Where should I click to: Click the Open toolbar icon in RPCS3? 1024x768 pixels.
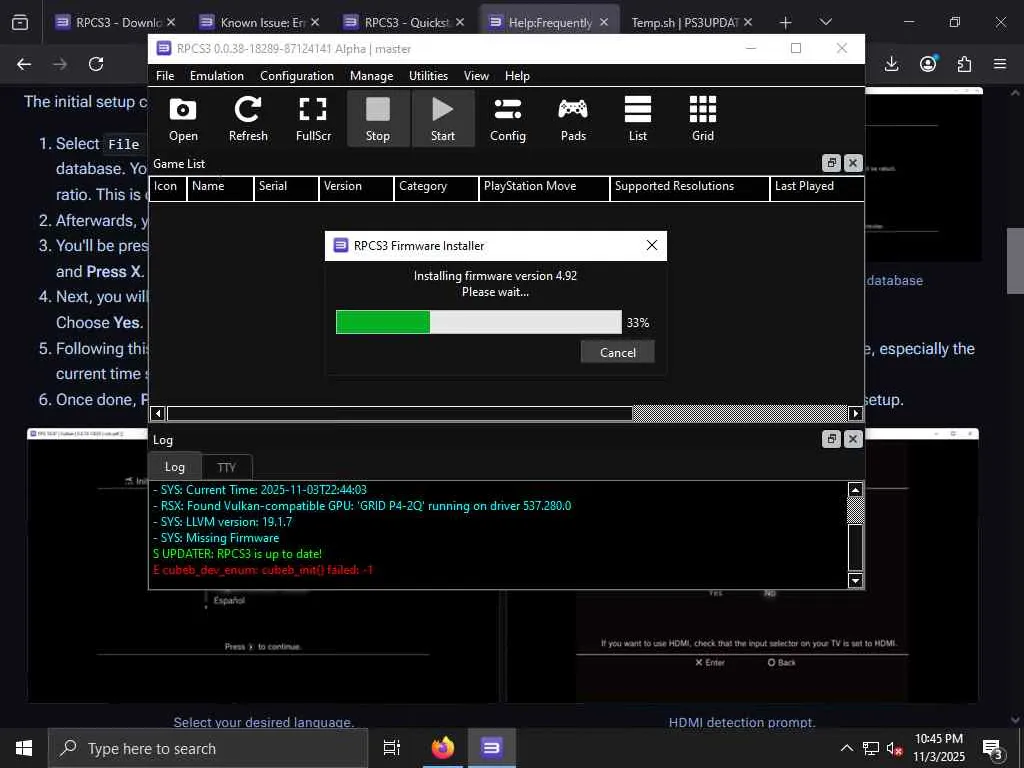point(183,119)
